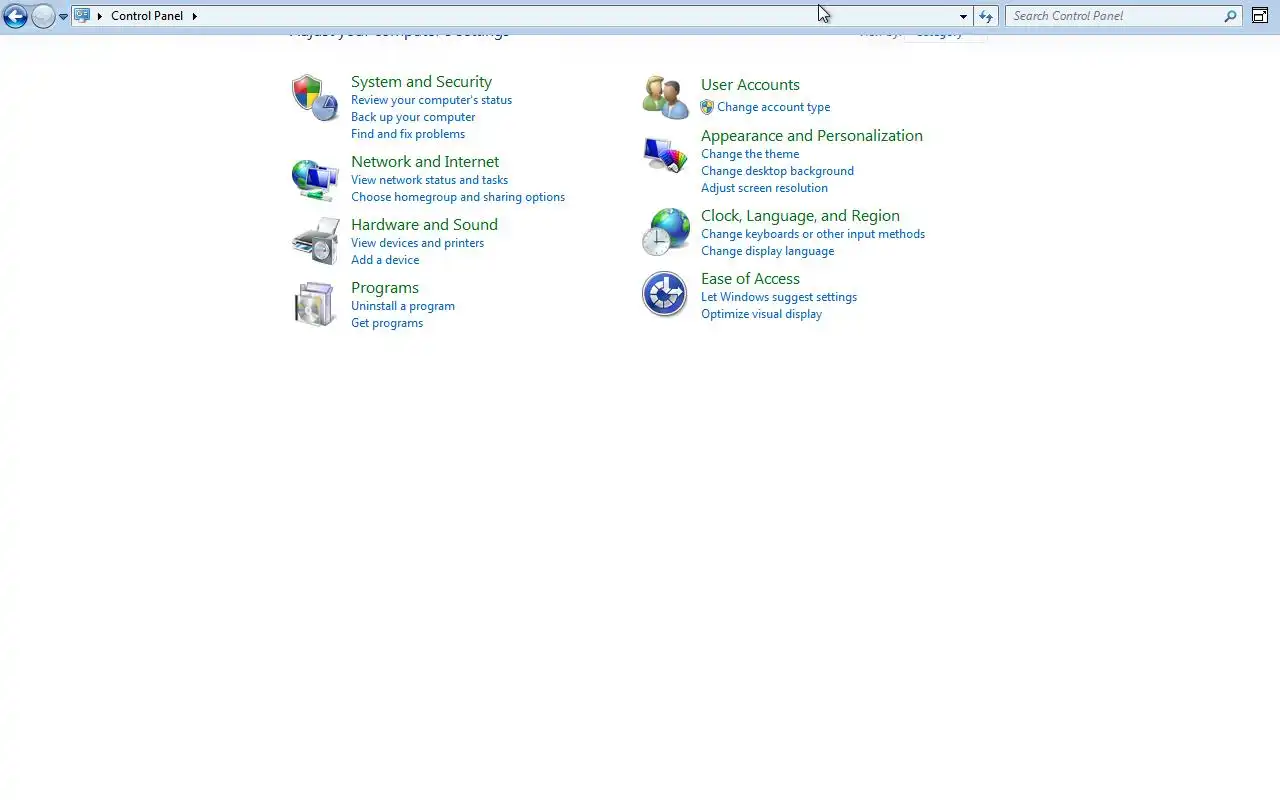
Task: Click Change the theme
Action: coord(750,154)
